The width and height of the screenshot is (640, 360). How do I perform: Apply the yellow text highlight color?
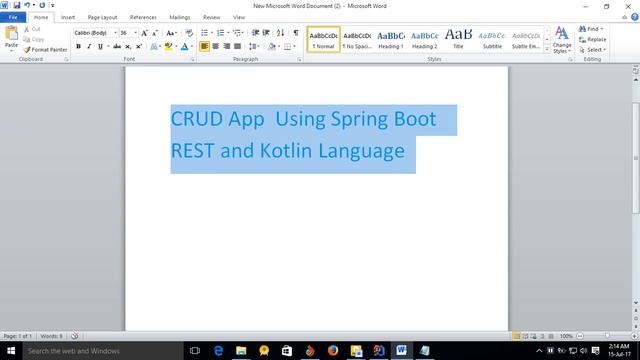[168, 47]
